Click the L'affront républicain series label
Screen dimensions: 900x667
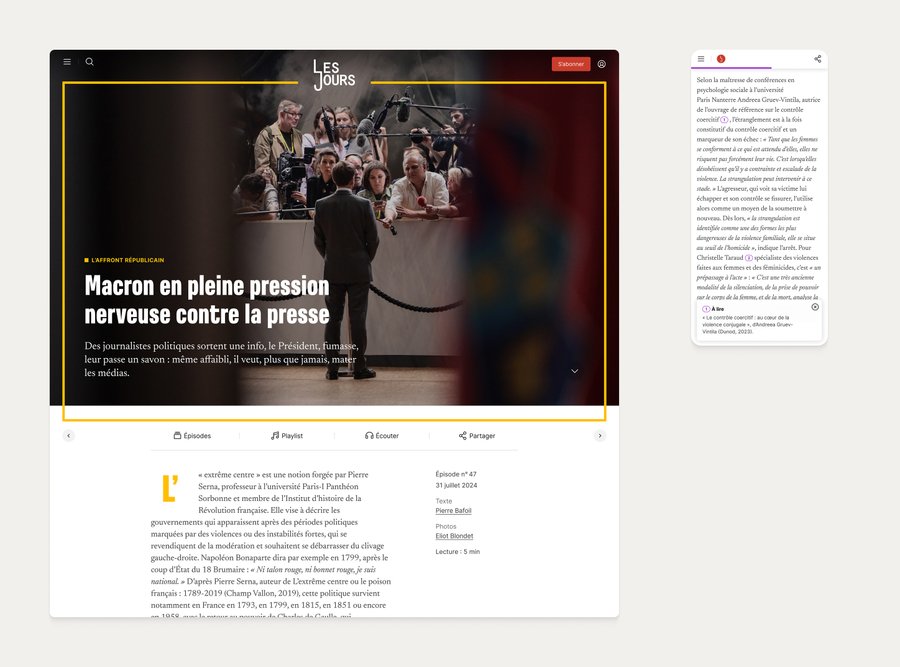127,260
